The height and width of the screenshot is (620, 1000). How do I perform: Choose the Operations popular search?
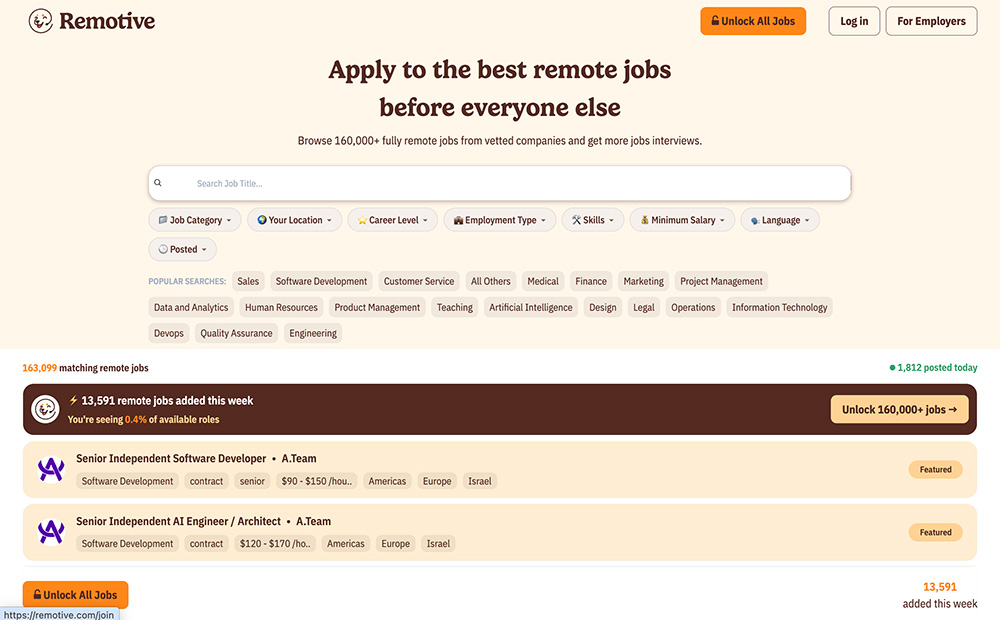pos(693,307)
